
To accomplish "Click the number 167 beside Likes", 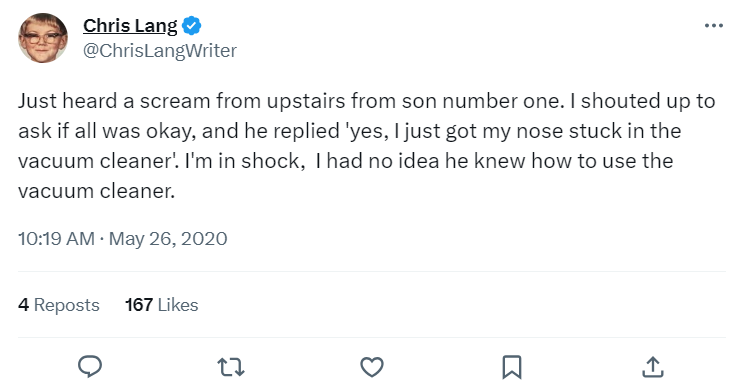I will 139,305.
